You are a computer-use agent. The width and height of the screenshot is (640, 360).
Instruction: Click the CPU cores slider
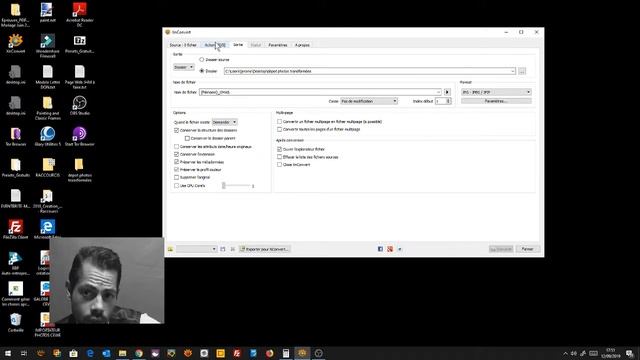[237, 186]
